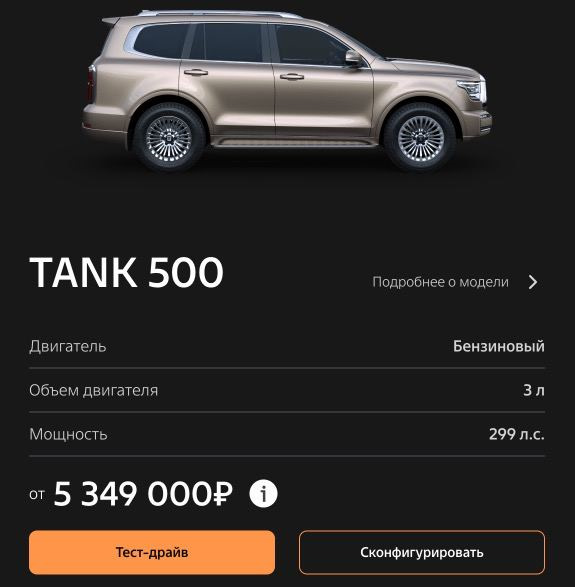Click the TANK 500 model title
575x587 pixels.
point(127,272)
